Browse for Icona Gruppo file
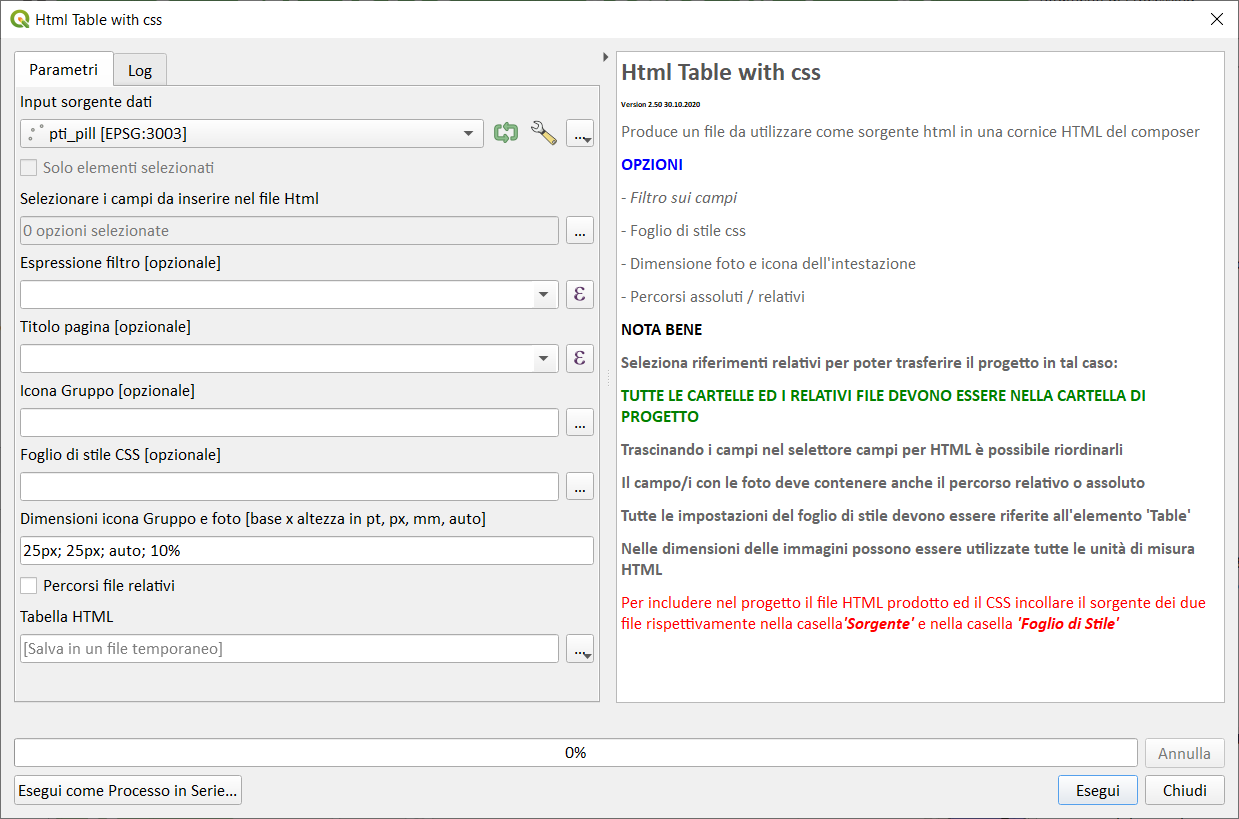 (580, 422)
